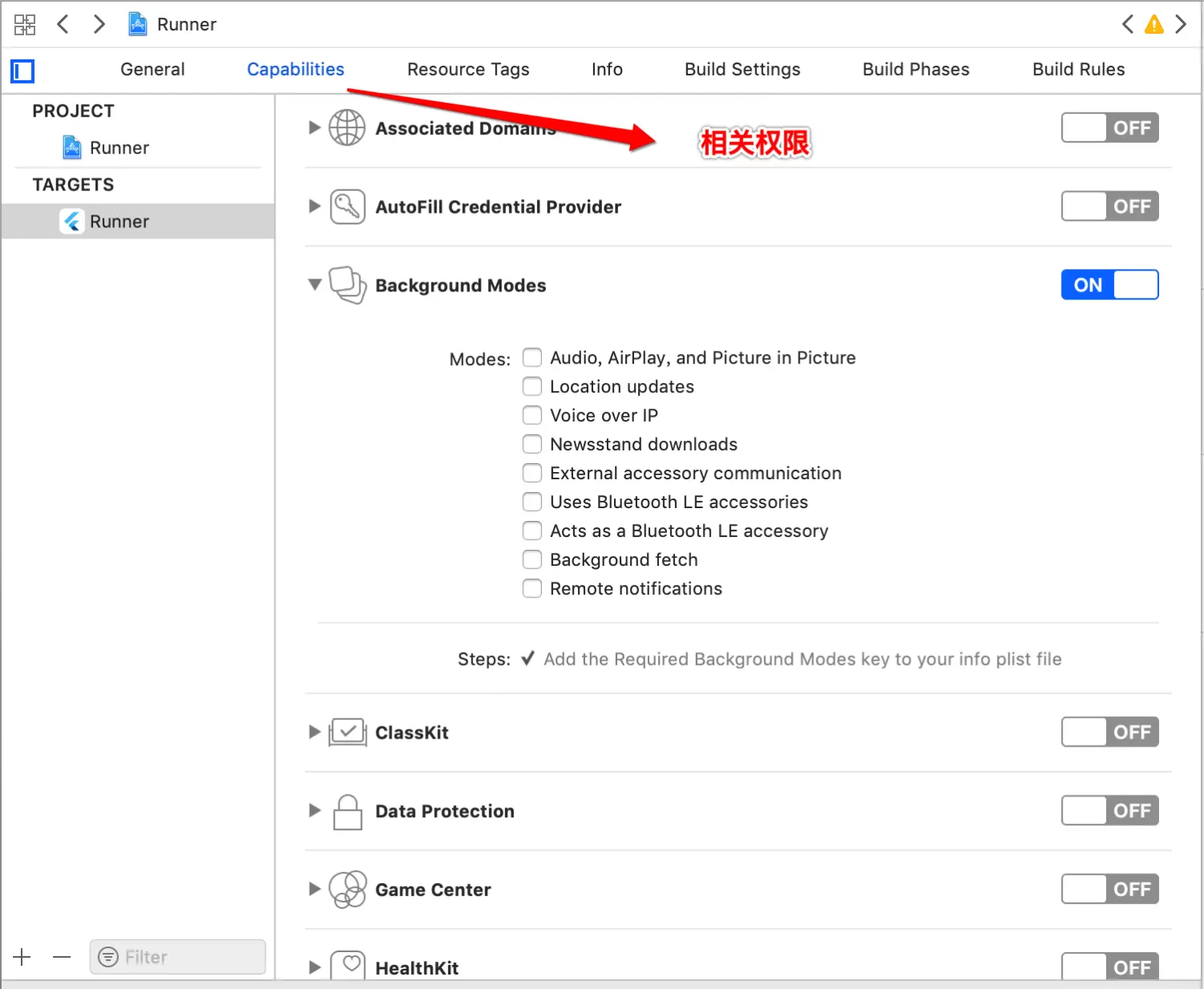The width and height of the screenshot is (1204, 989).
Task: Click the Associated Domains globe icon
Action: click(x=347, y=128)
